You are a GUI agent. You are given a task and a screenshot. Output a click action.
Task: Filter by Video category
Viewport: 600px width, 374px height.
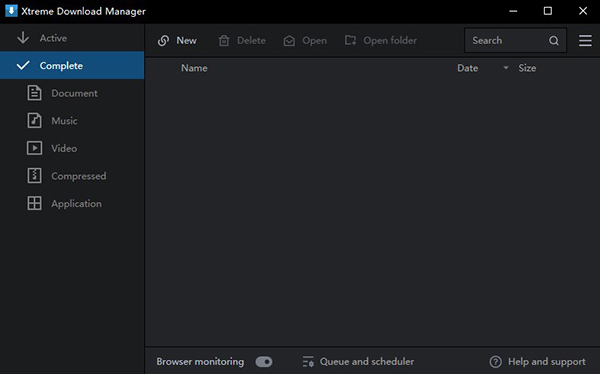tap(72, 148)
